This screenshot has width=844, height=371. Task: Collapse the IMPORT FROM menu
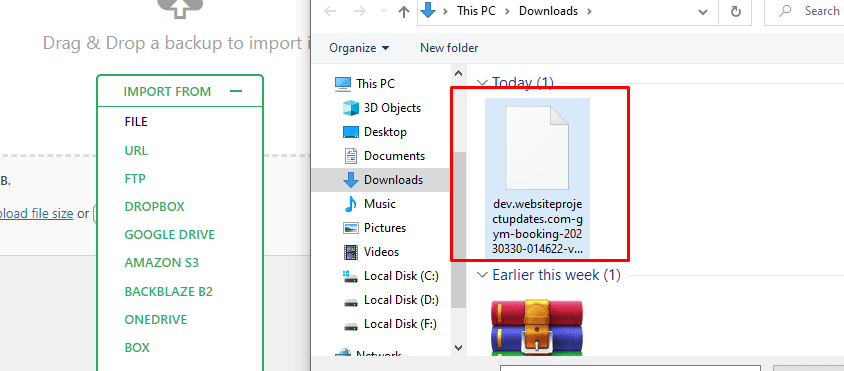pos(236,92)
